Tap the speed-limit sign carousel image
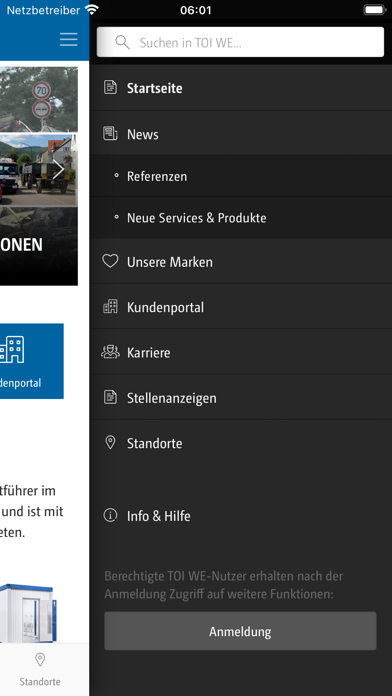The image size is (392, 696). [39, 99]
